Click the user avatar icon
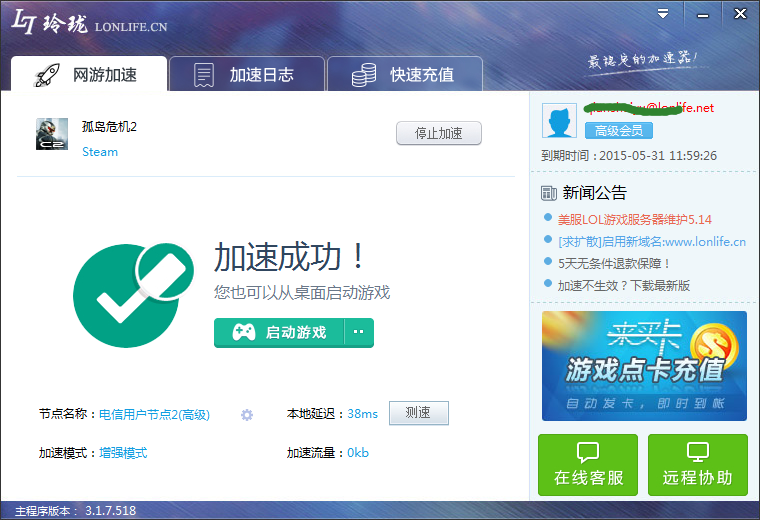This screenshot has width=760, height=520. [559, 121]
